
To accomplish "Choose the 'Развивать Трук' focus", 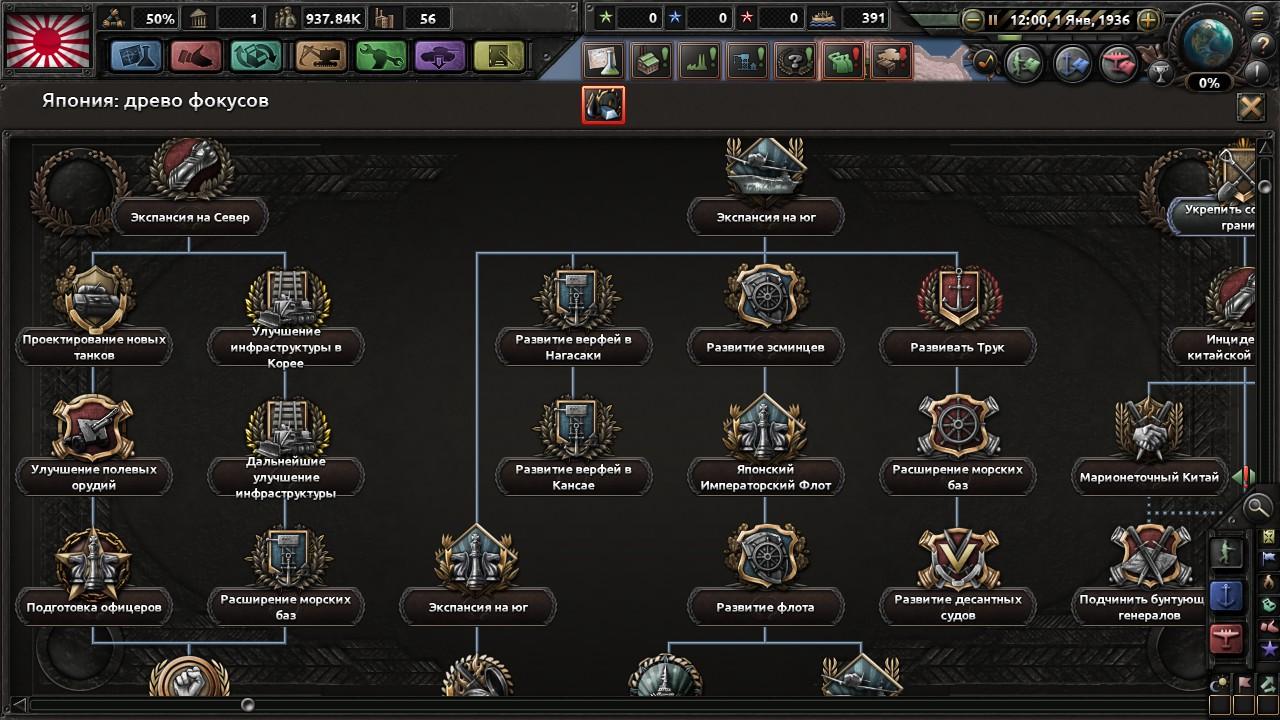I will click(x=957, y=347).
